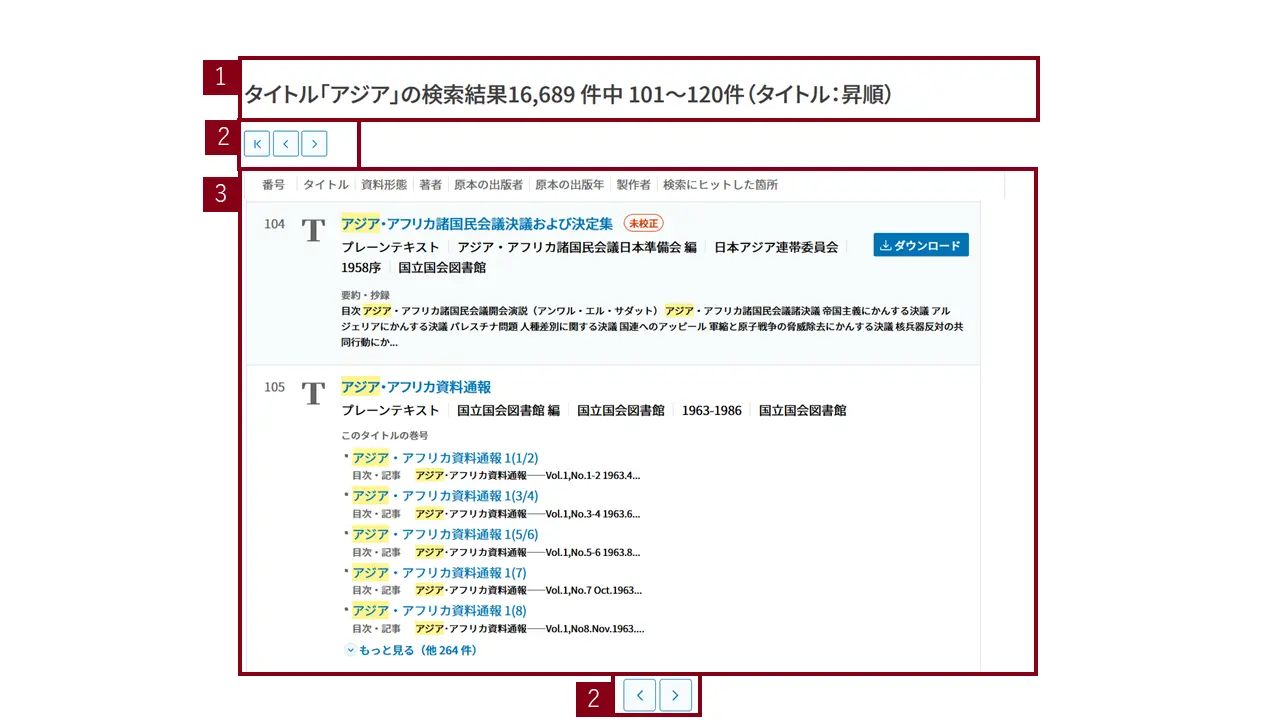Click the 著者 column header
Viewport: 1280px width, 720px height.
click(x=431, y=185)
